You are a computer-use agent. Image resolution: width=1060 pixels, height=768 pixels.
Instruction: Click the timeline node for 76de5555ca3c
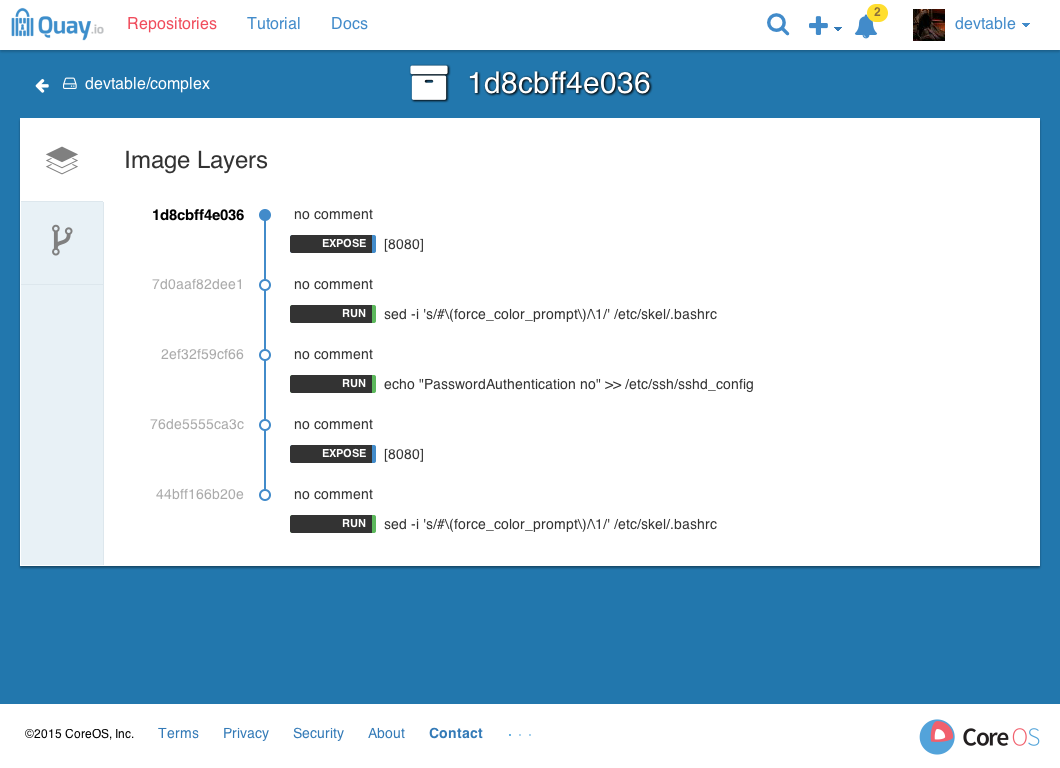265,425
